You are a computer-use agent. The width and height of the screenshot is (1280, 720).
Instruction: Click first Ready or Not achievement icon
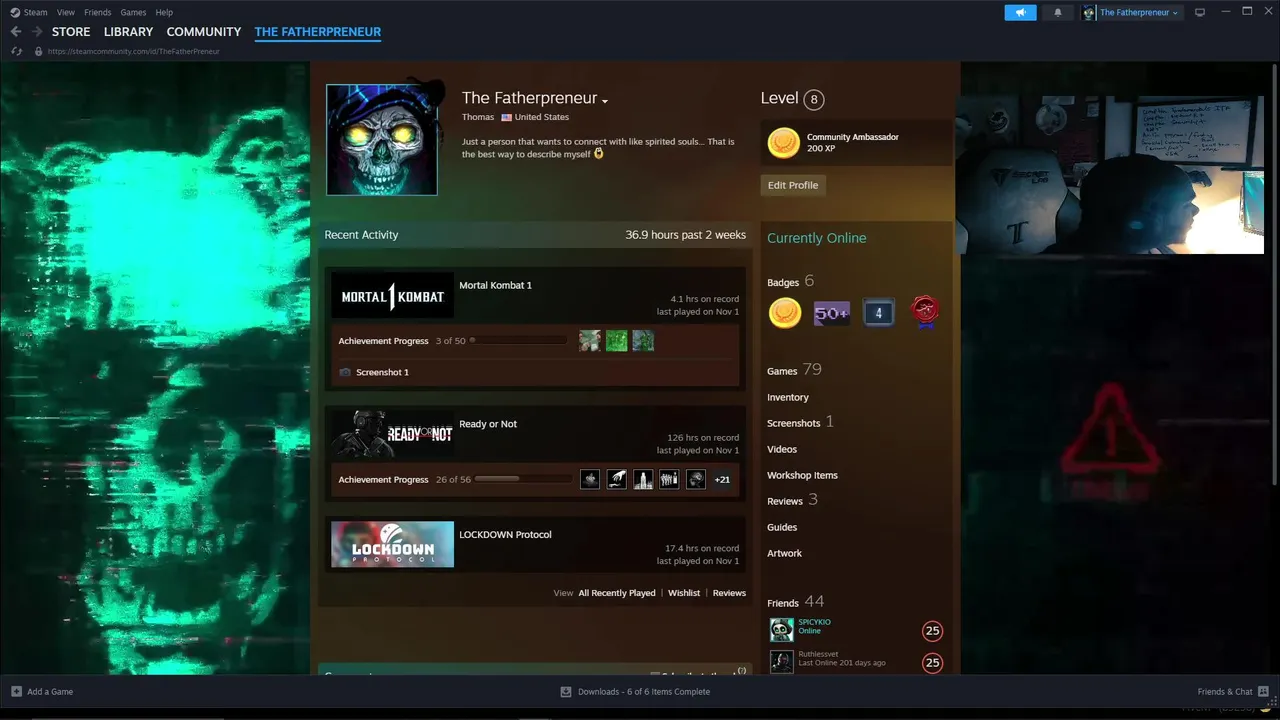click(x=590, y=479)
